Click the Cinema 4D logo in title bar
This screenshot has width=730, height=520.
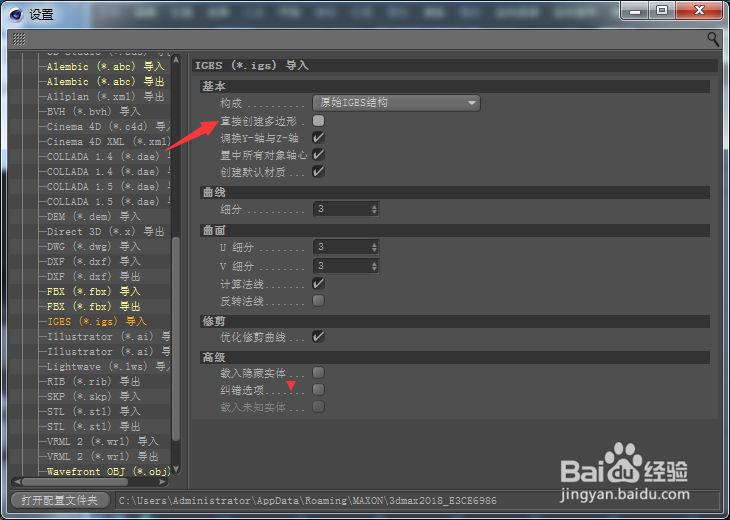click(x=16, y=14)
